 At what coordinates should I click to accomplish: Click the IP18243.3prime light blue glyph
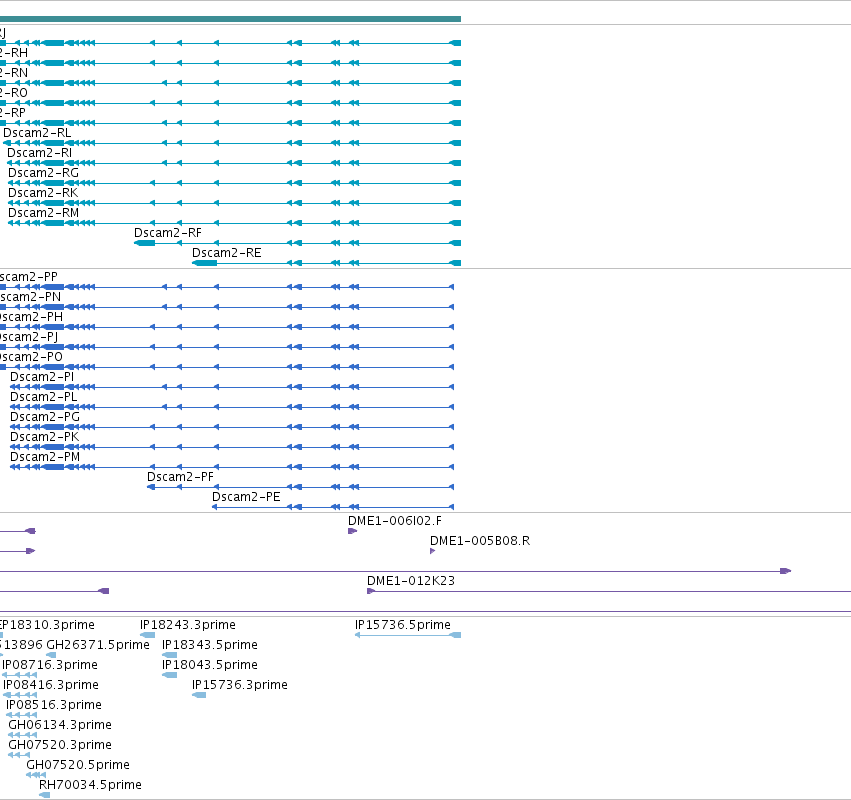tap(147, 635)
